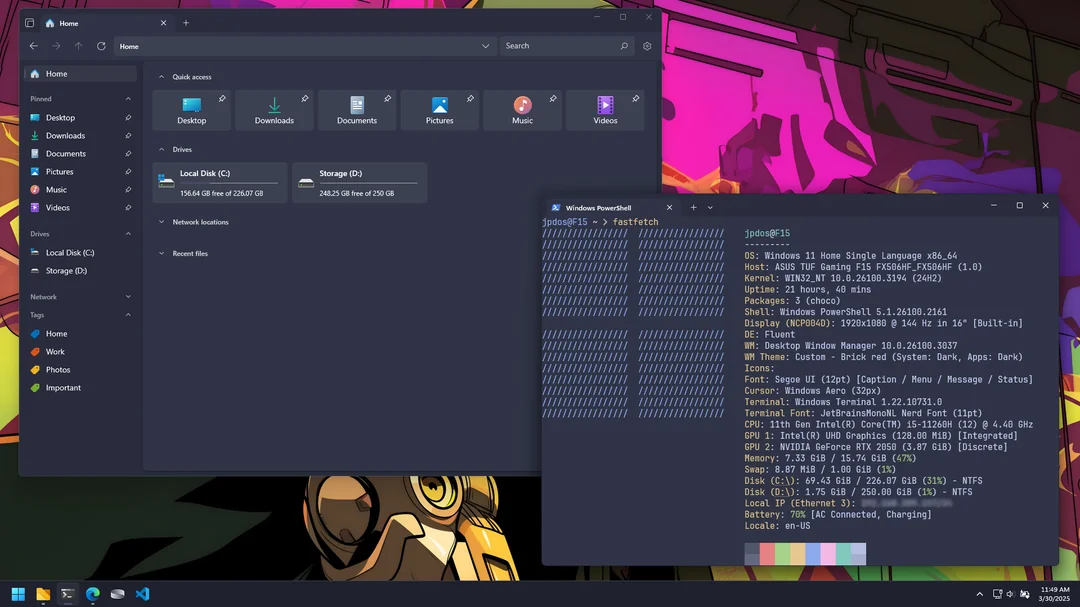Unpin the Desktop quick access card
Screen dimensions: 1080x607
[222, 99]
